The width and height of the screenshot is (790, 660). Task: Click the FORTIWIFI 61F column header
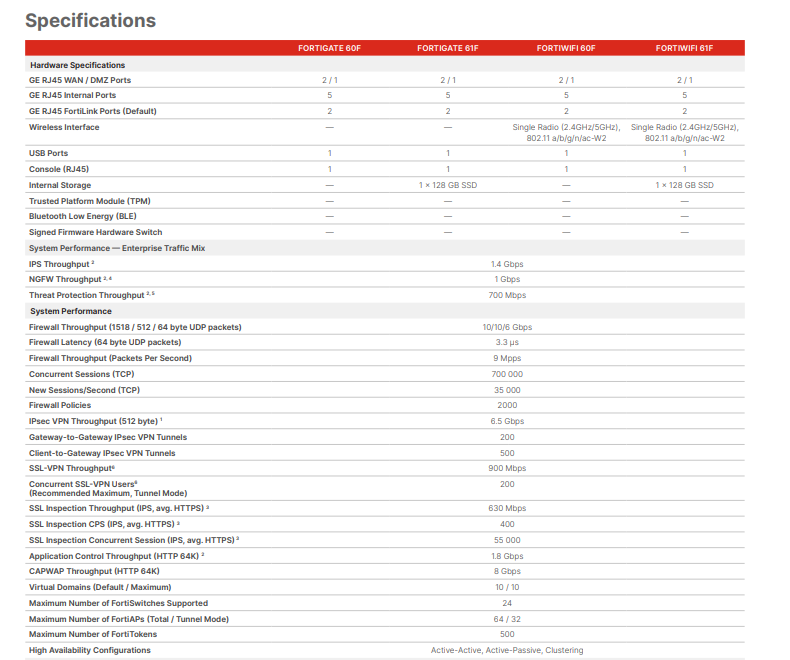[x=684, y=48]
